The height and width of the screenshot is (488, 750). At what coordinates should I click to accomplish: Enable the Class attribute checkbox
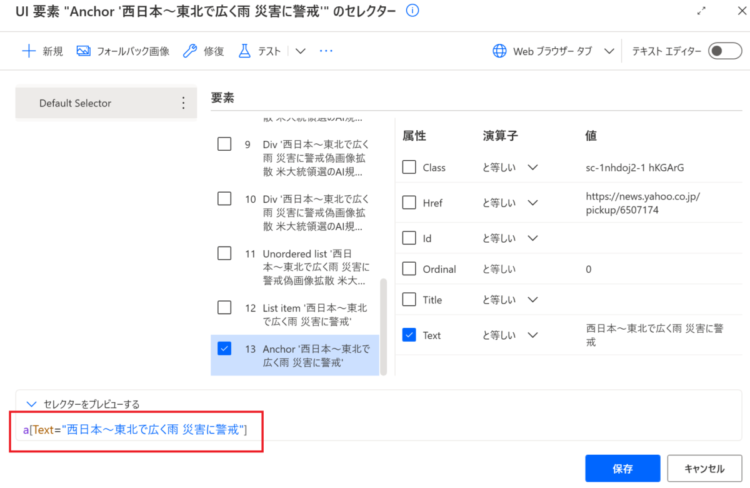[x=409, y=167]
